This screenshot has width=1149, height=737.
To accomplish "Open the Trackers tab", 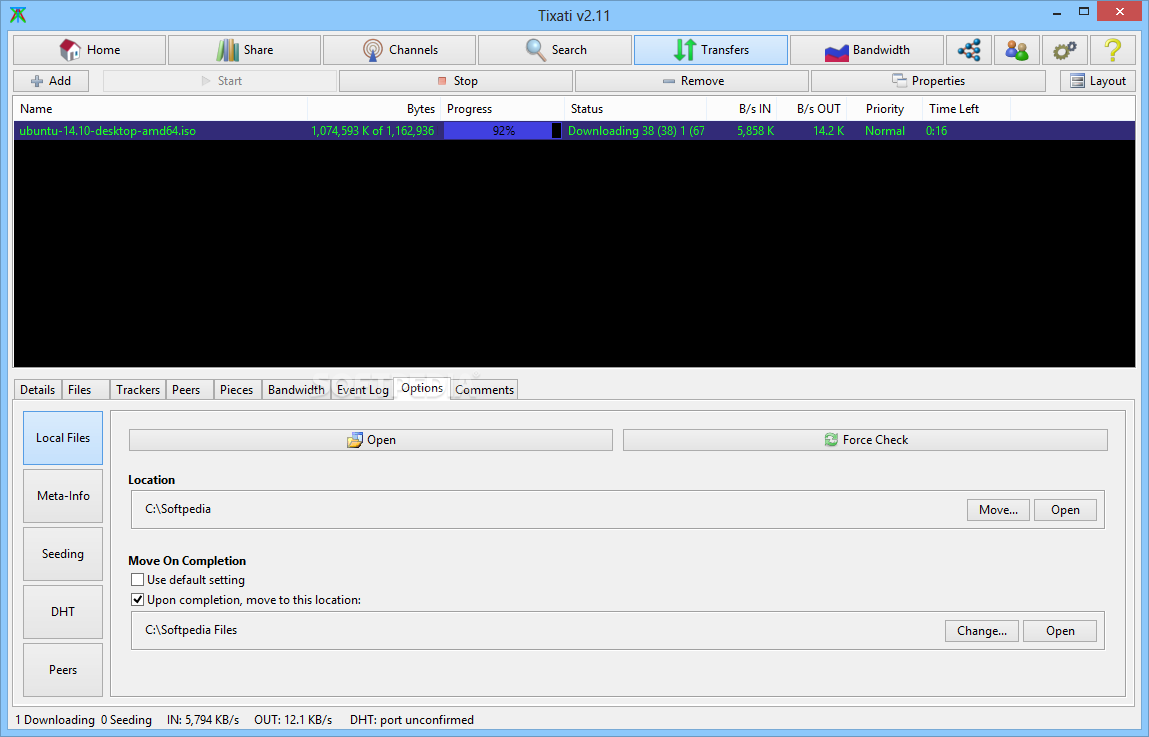I will (x=138, y=390).
